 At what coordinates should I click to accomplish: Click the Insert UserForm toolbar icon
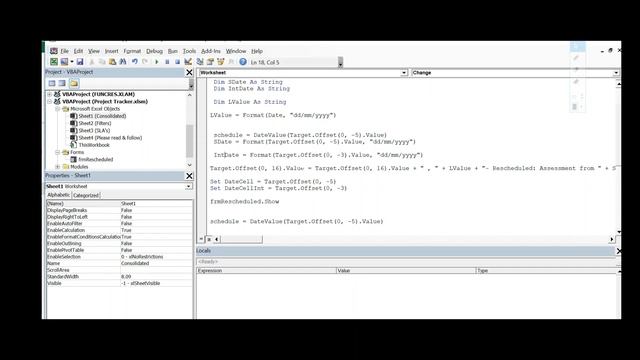pos(64,62)
